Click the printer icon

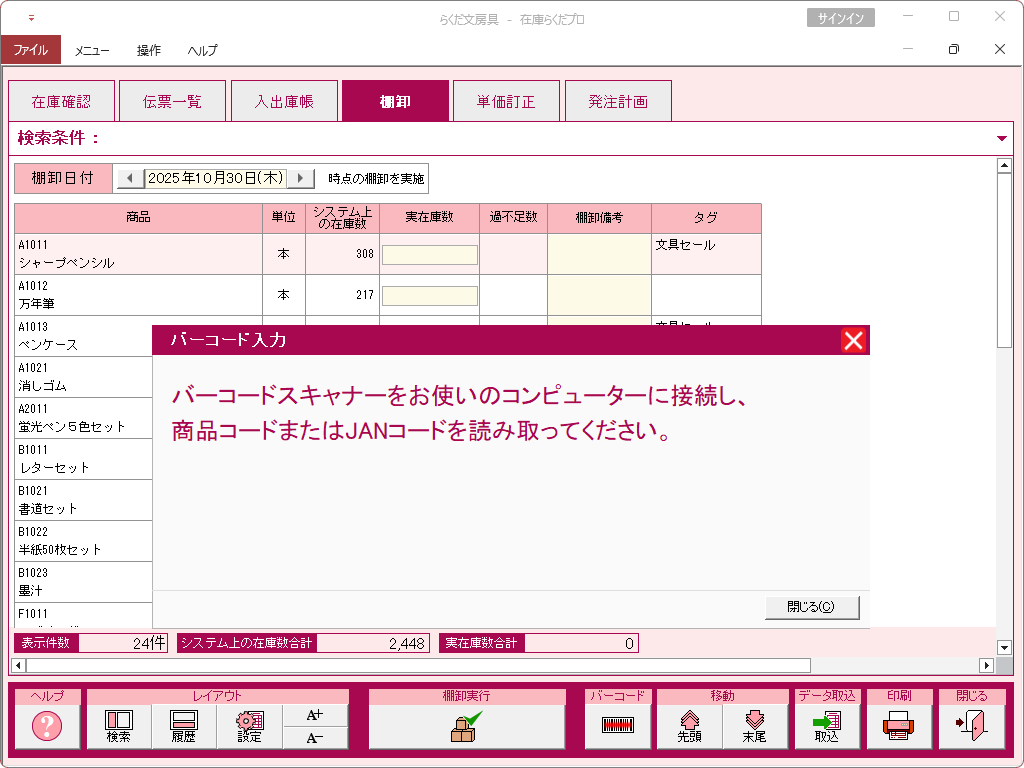pos(899,726)
